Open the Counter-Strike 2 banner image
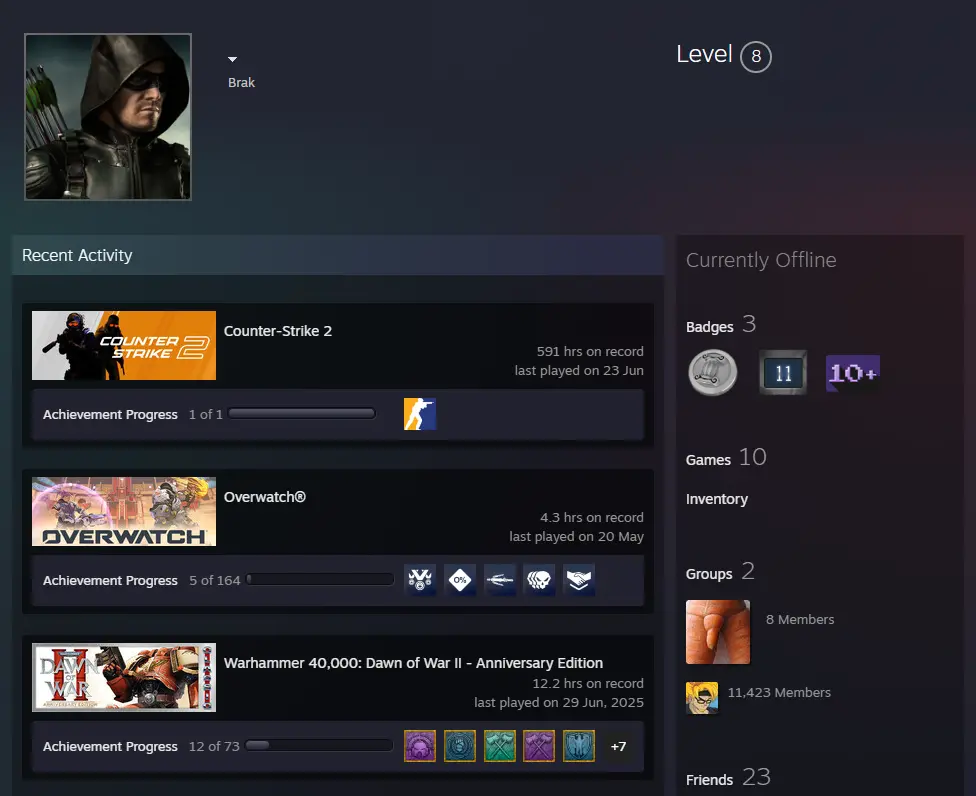 (x=124, y=345)
